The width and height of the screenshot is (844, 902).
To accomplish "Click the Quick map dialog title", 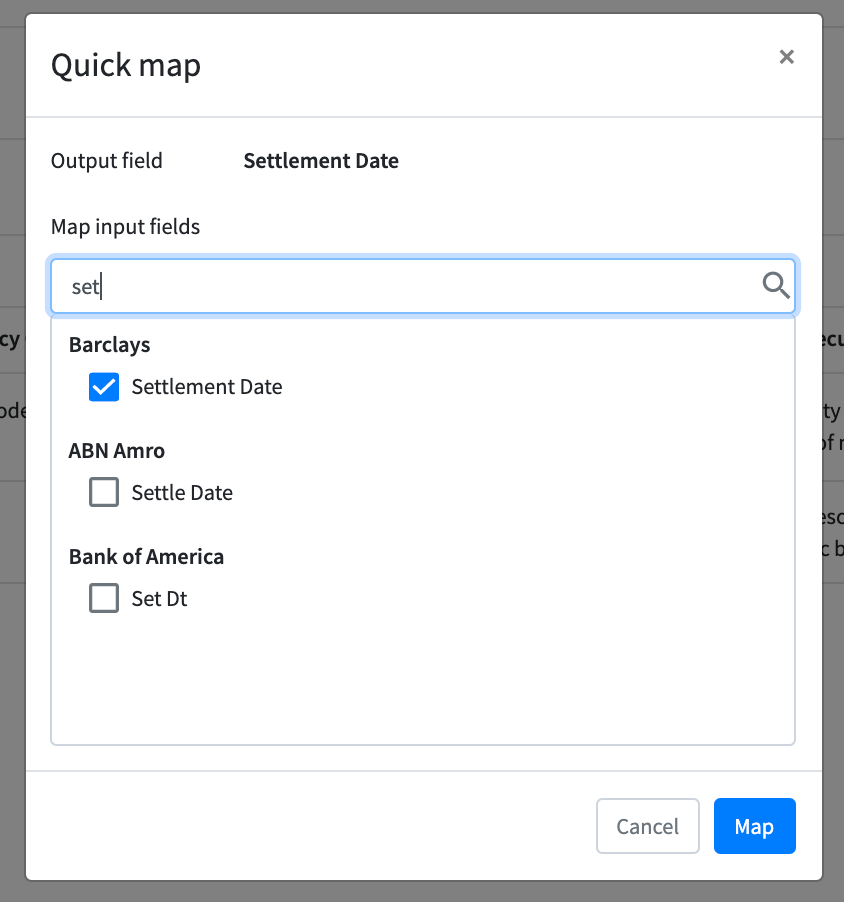I will point(126,65).
